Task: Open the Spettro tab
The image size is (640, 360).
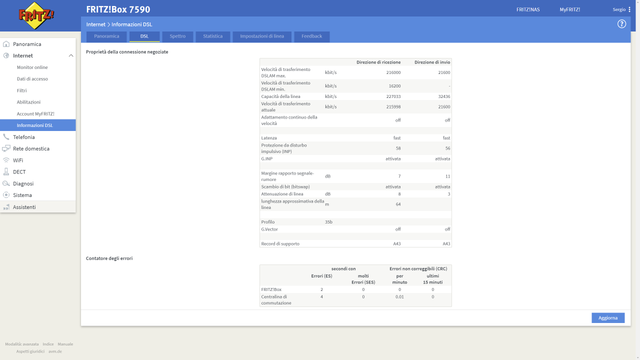Action: [x=178, y=36]
